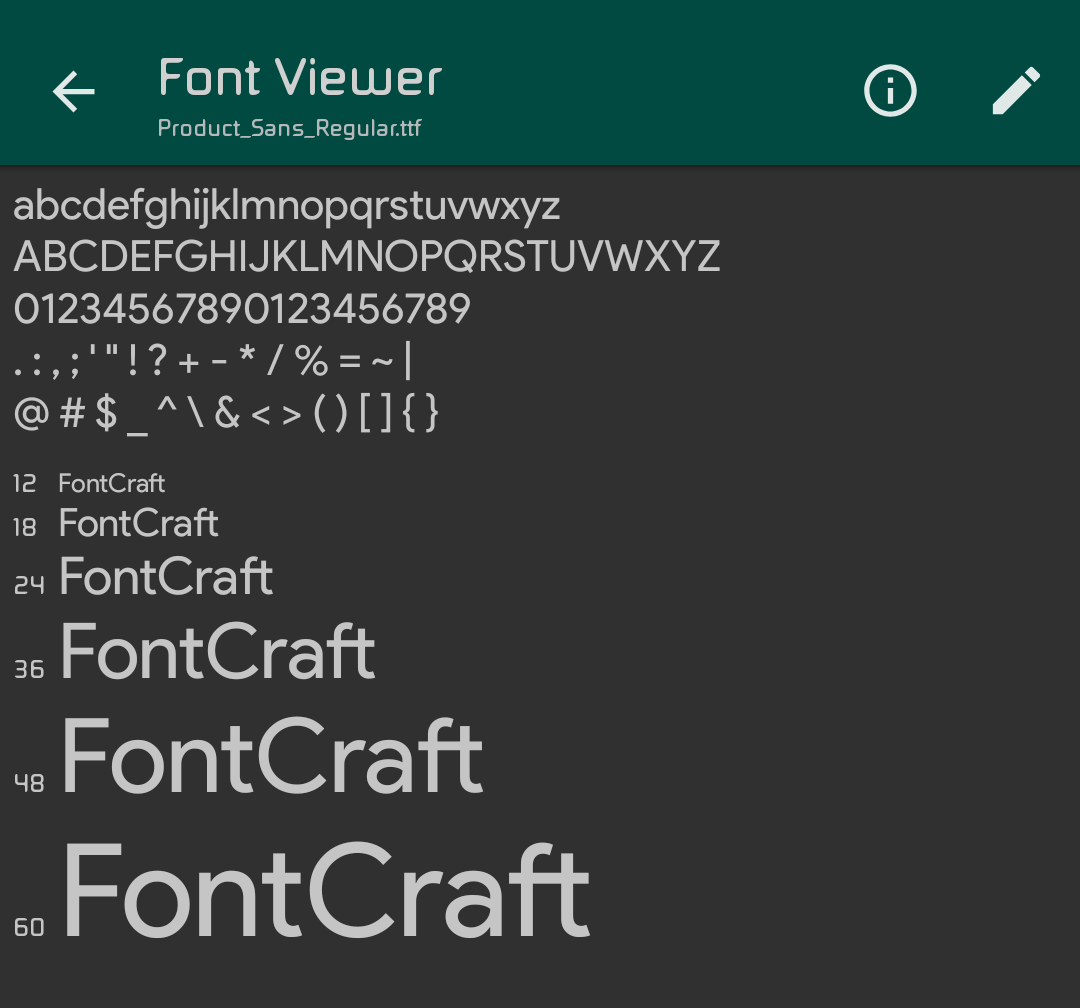Click the digits 01234567890123456789 line
The image size is (1080, 1008).
click(x=242, y=308)
